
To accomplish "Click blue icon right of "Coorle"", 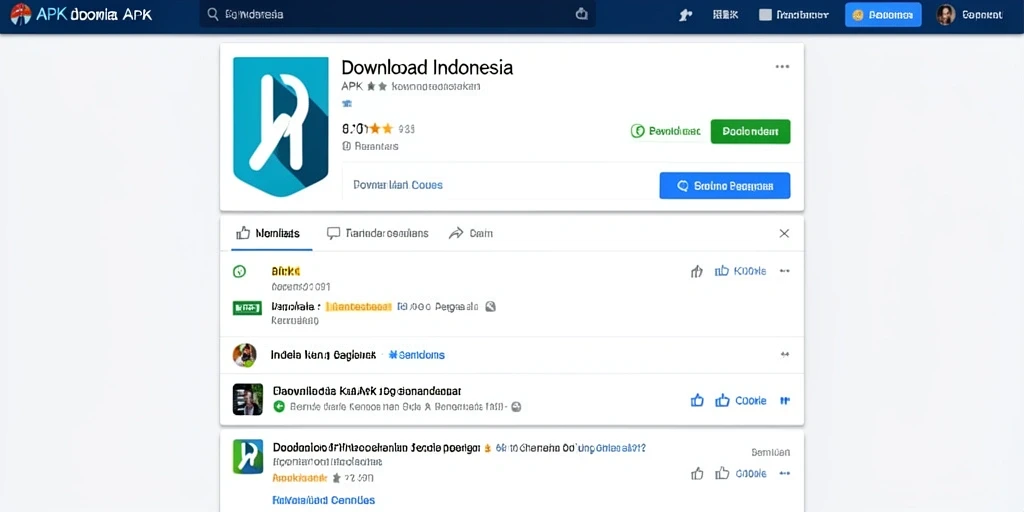I will 785,401.
